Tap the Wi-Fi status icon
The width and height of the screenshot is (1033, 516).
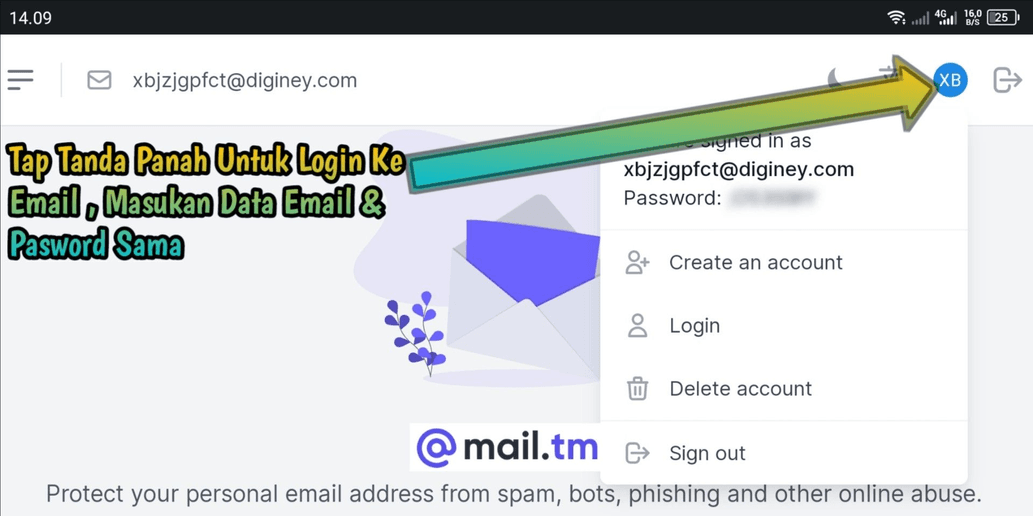[x=897, y=18]
